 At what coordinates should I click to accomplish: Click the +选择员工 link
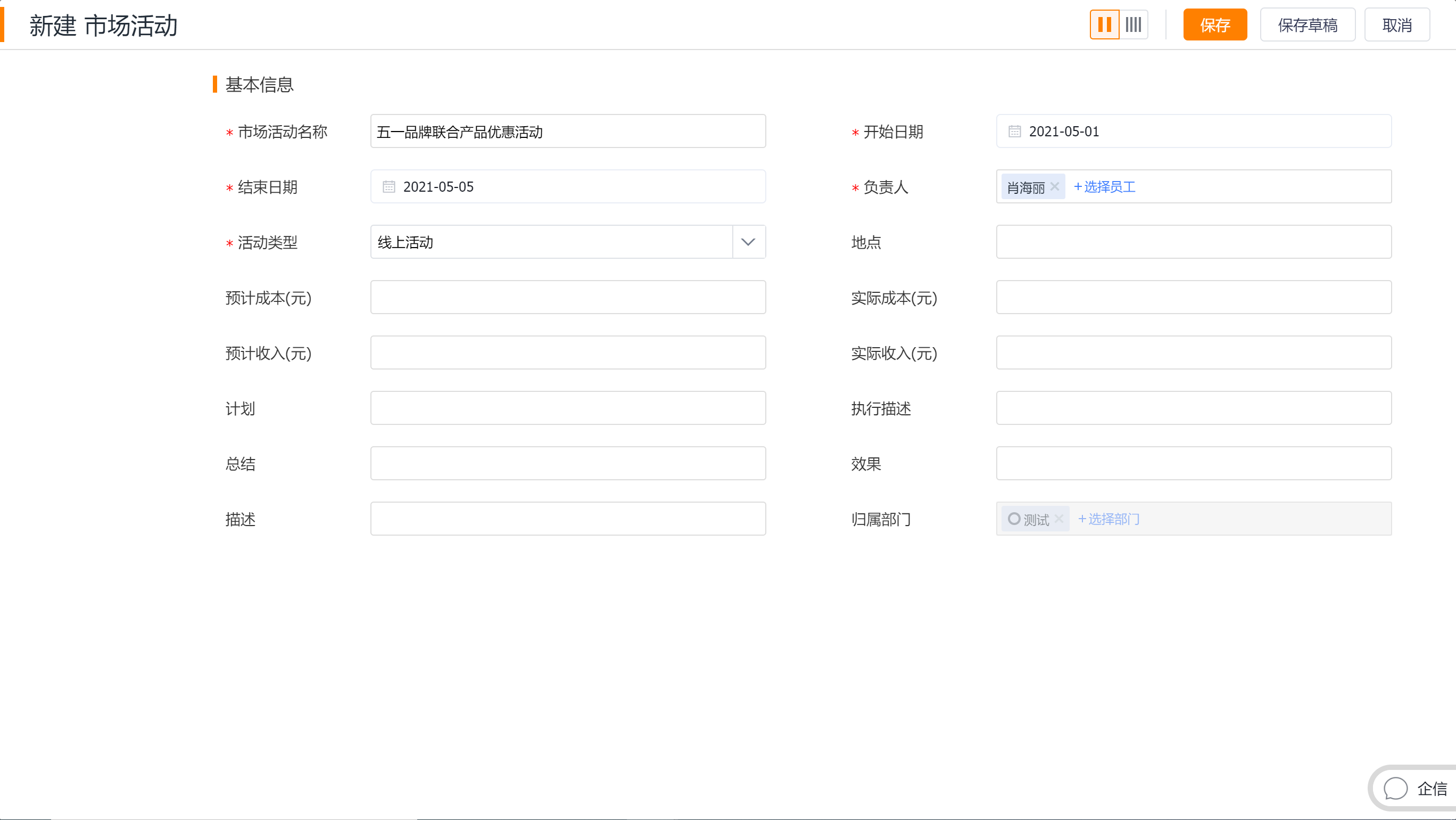[1104, 186]
